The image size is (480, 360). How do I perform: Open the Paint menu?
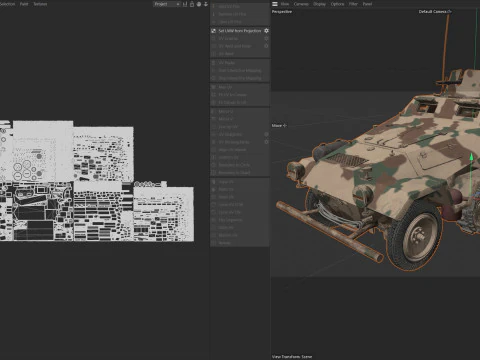24,4
